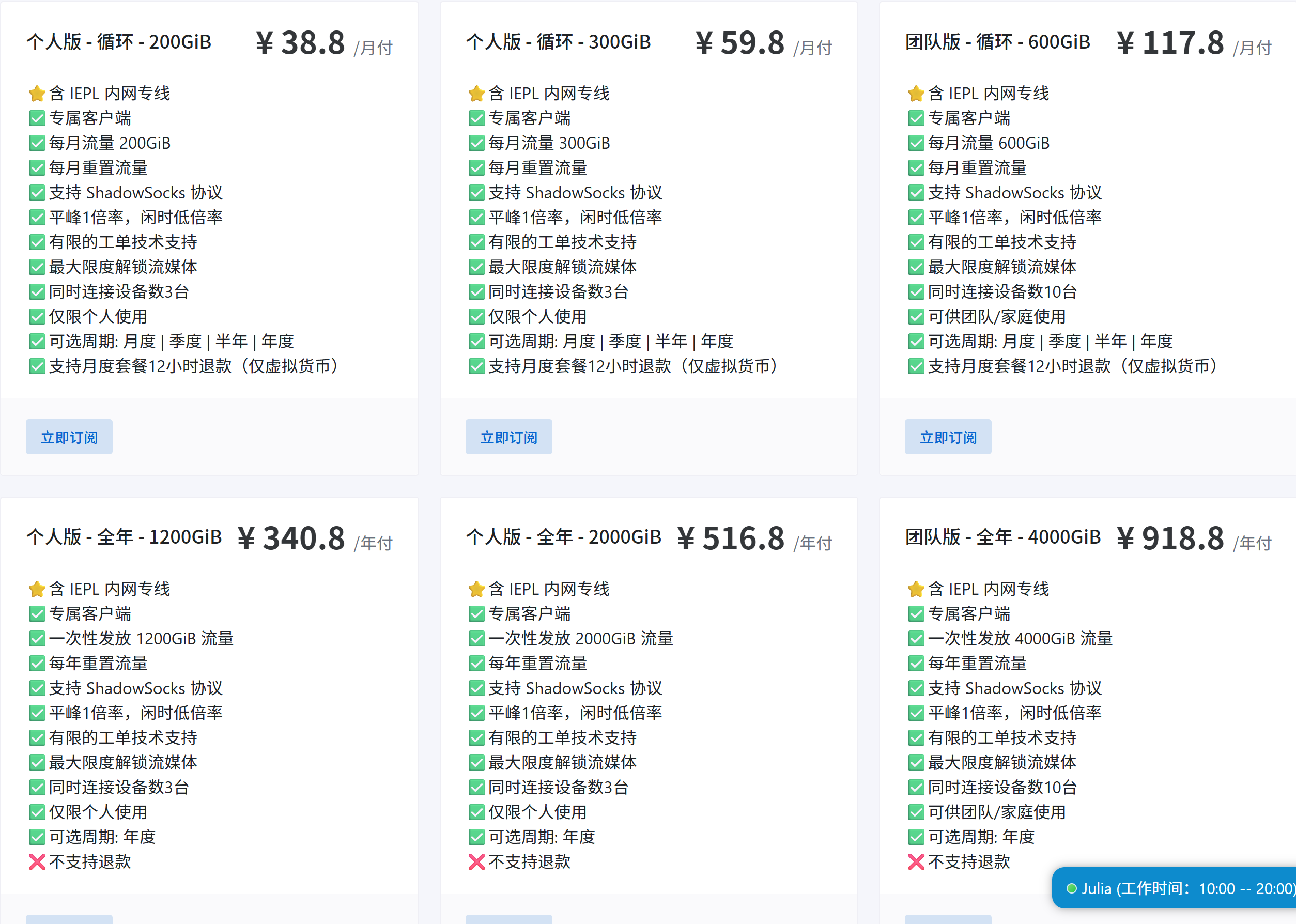The image size is (1296, 924).
Task: Click the star icon in the 4000GiB plan
Action: pyautogui.click(x=916, y=589)
